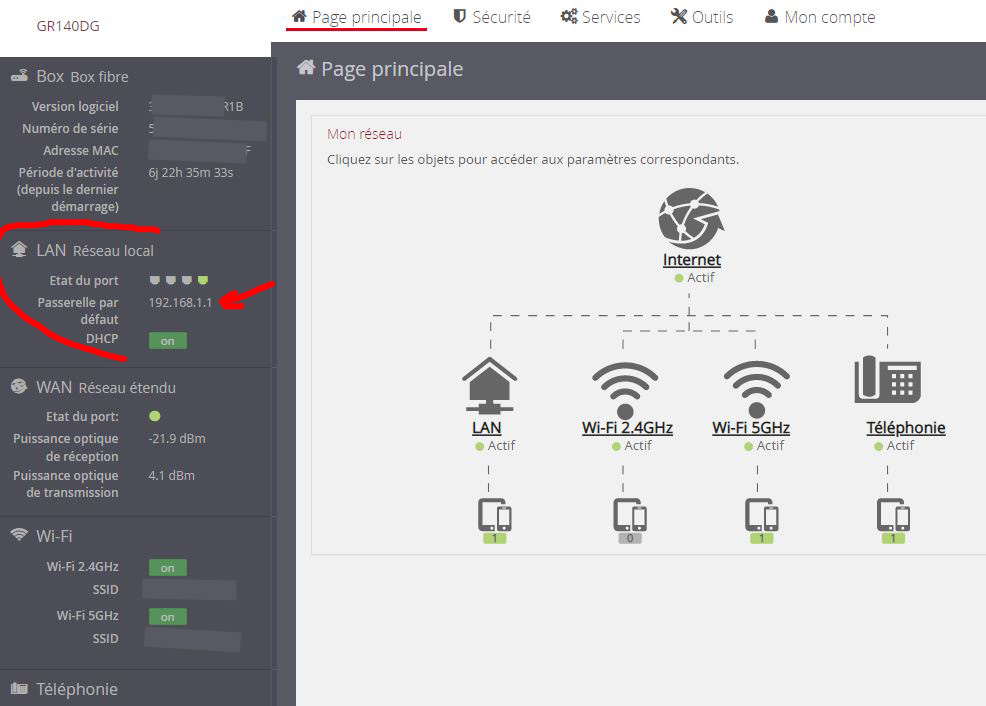Go to Outils menu
986x706 pixels.
tap(701, 17)
